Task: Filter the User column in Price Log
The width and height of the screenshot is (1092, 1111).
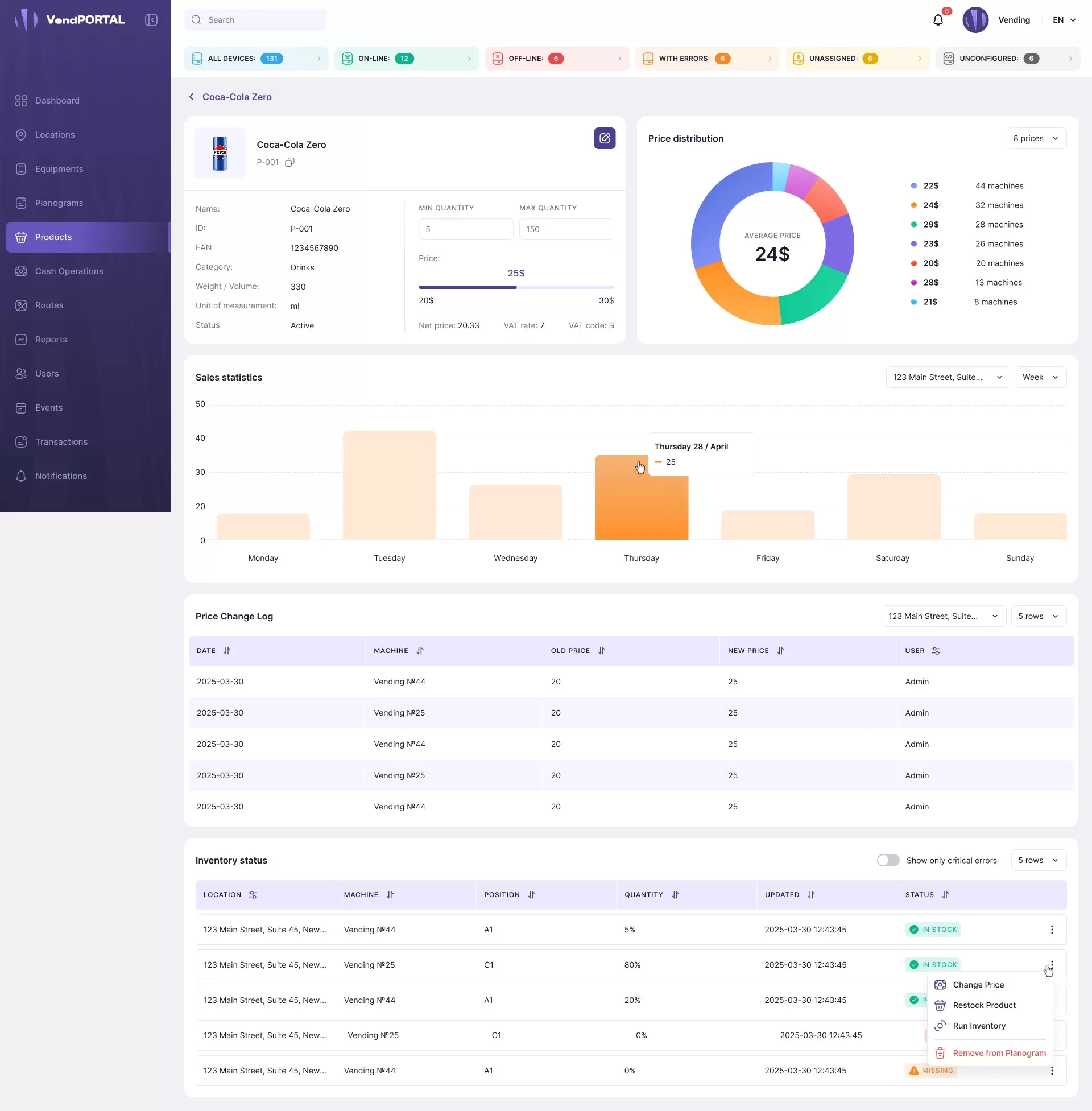Action: tap(936, 650)
